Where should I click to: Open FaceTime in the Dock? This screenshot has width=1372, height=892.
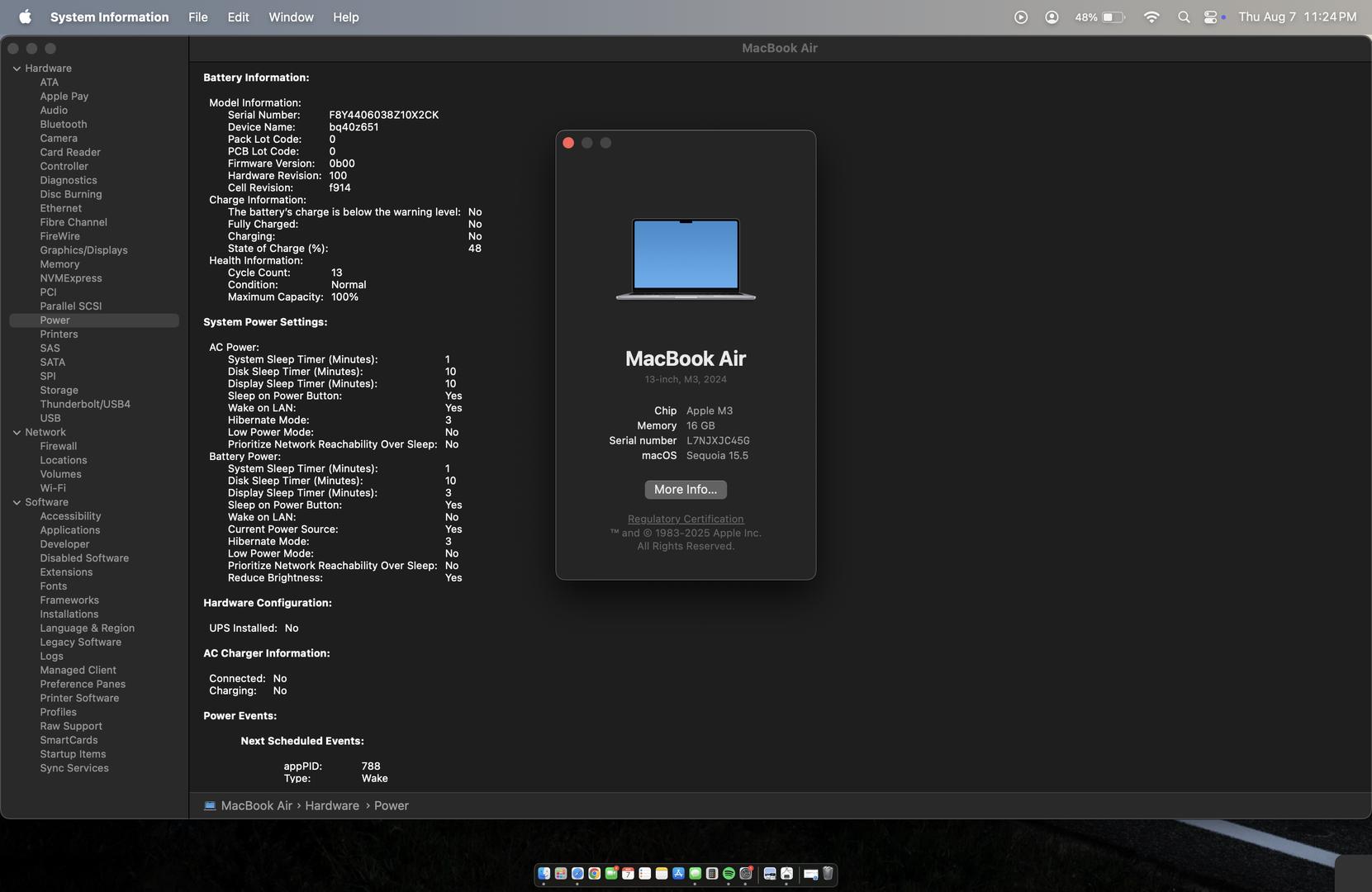pos(611,873)
